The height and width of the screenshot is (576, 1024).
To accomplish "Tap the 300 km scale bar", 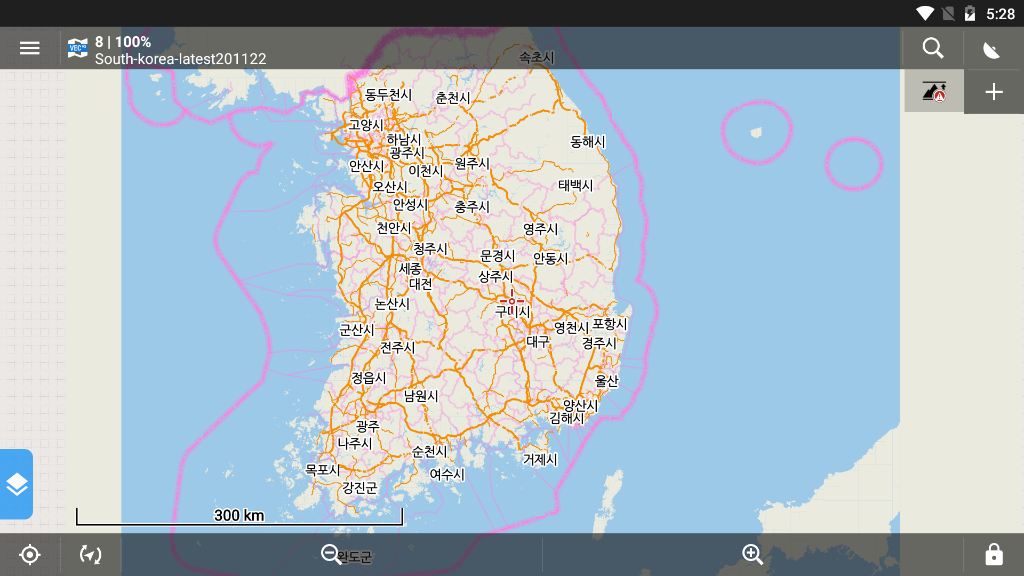I will coord(238,516).
